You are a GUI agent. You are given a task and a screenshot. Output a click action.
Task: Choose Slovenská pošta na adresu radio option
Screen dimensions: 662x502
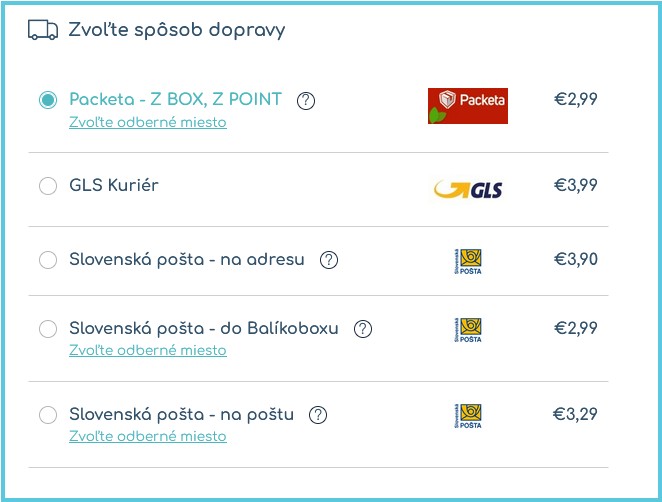48,260
